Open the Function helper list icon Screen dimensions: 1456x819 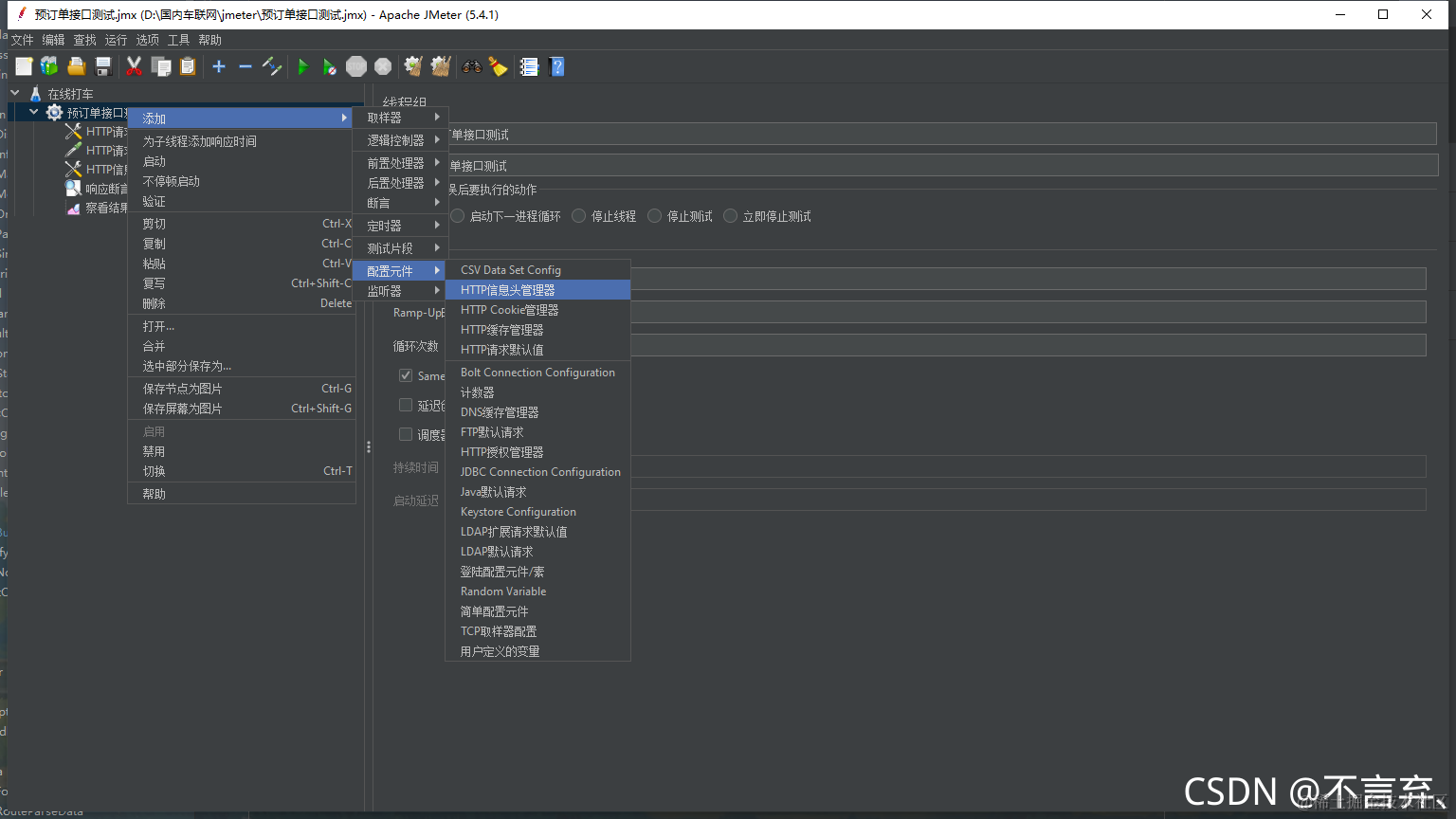click(x=529, y=66)
